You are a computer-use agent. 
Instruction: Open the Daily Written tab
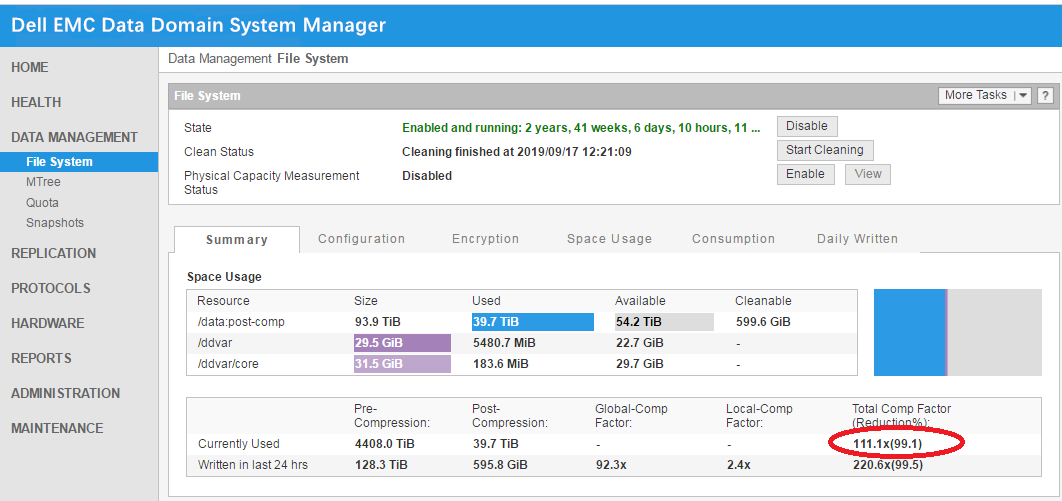[857, 239]
